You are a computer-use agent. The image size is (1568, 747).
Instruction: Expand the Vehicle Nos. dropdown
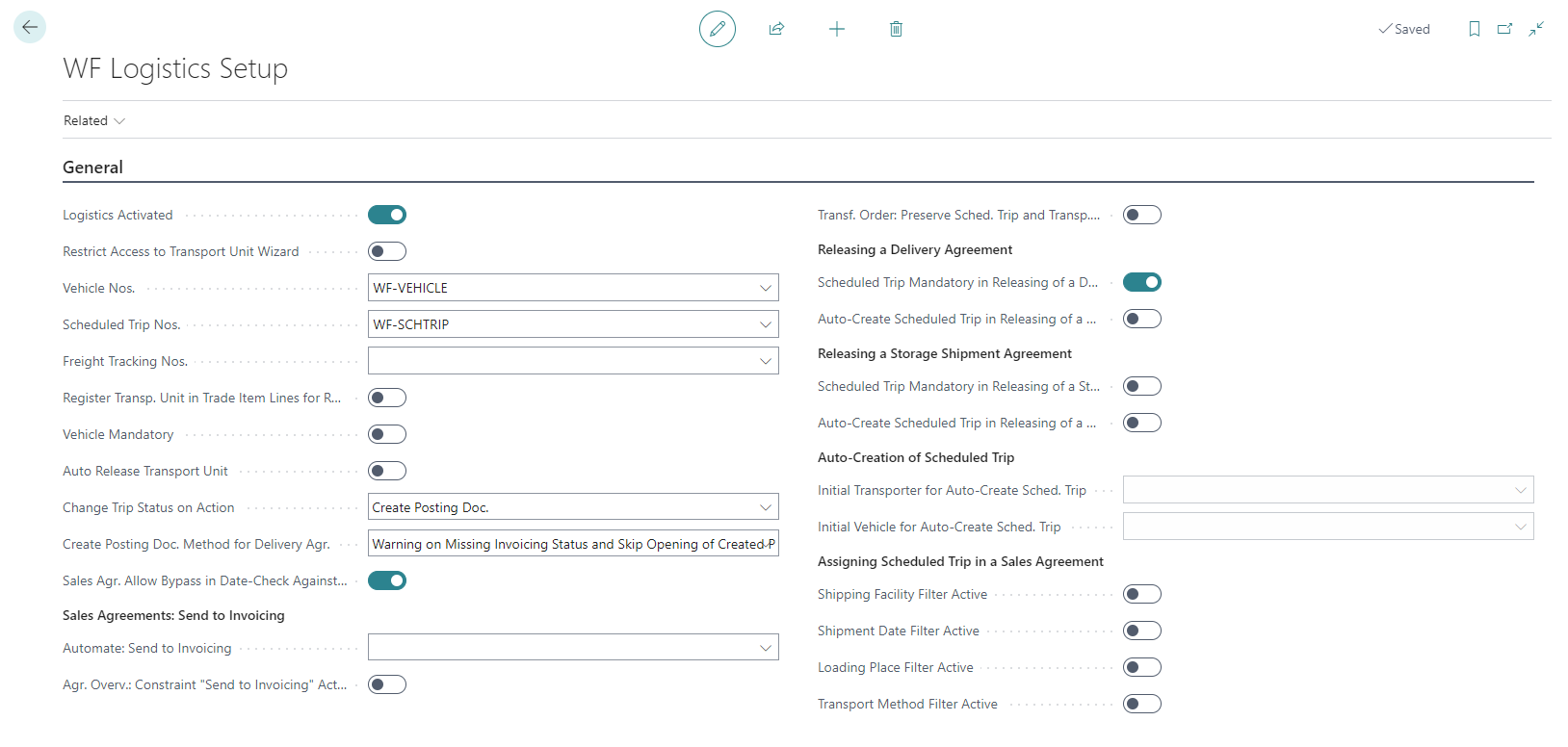pyautogui.click(x=765, y=288)
